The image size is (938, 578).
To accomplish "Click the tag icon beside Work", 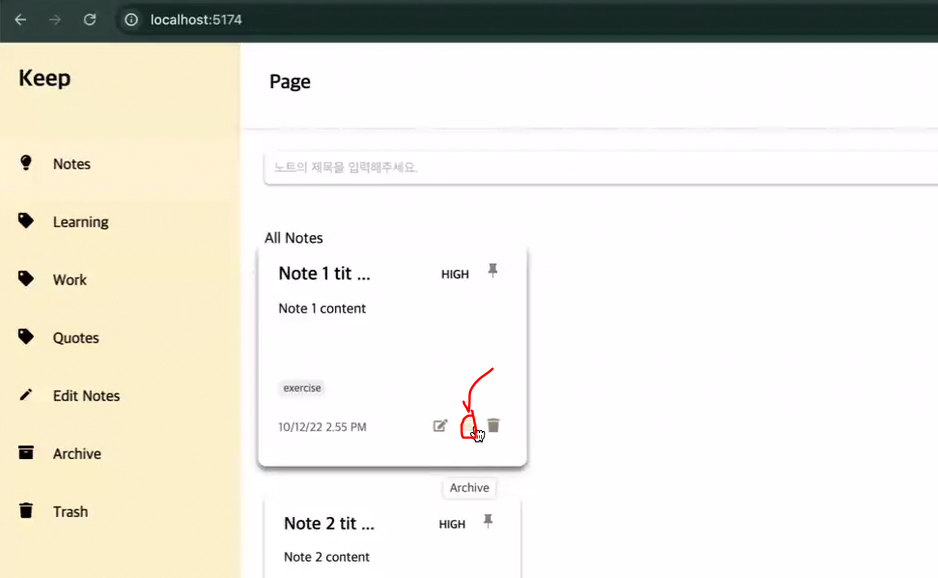I will coord(26,279).
